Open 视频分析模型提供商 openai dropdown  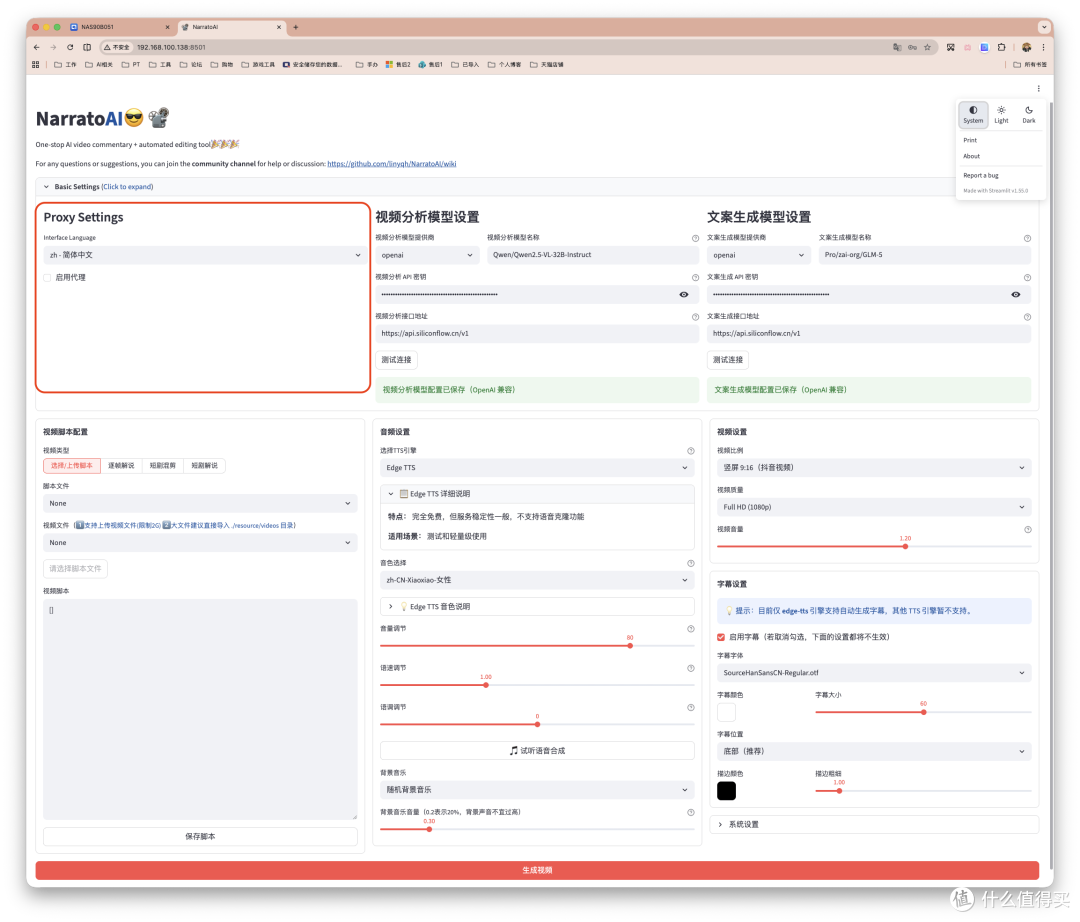point(427,255)
